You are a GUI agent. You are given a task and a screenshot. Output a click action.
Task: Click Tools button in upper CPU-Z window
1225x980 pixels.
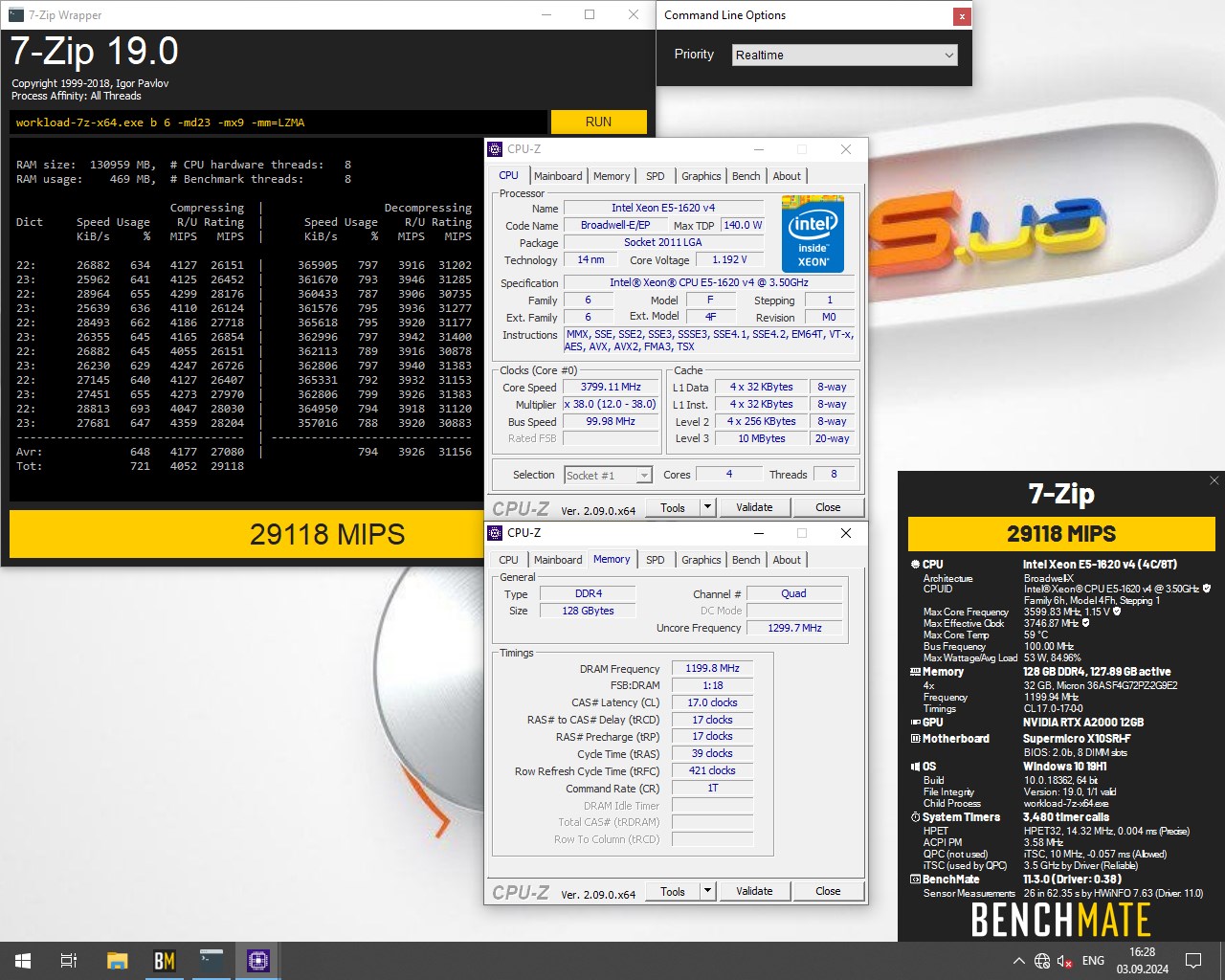(x=673, y=507)
